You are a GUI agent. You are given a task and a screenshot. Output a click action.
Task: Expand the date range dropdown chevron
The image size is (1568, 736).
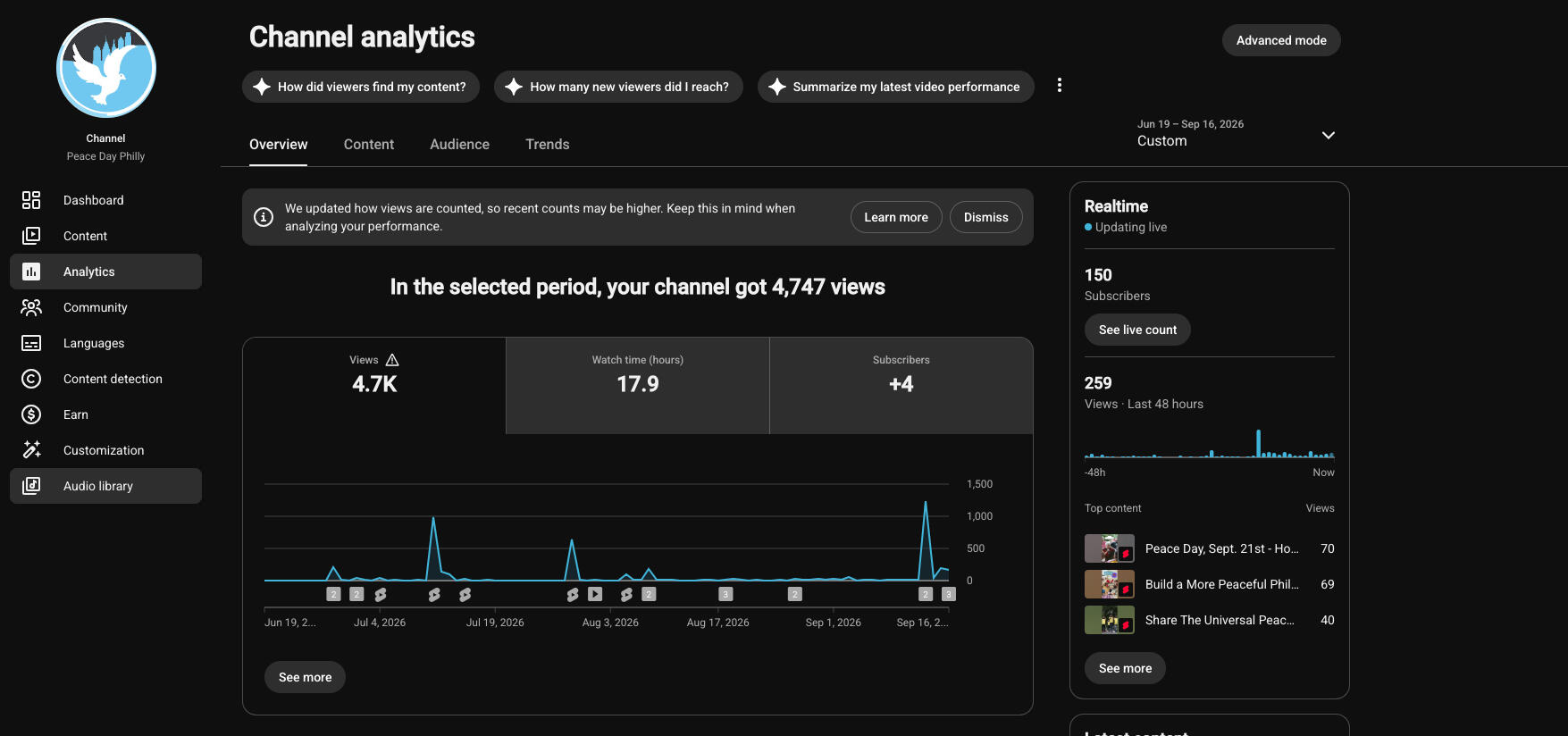pos(1329,135)
